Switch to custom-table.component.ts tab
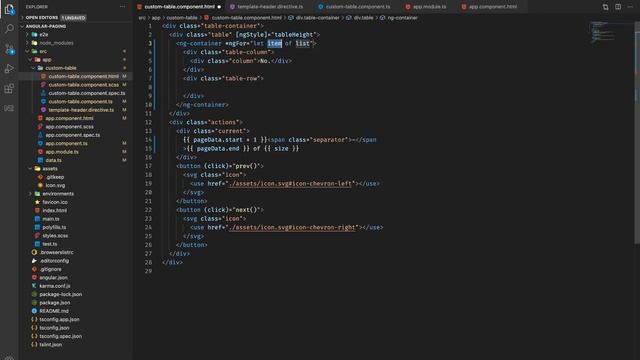The image size is (640, 360). pyautogui.click(x=358, y=7)
